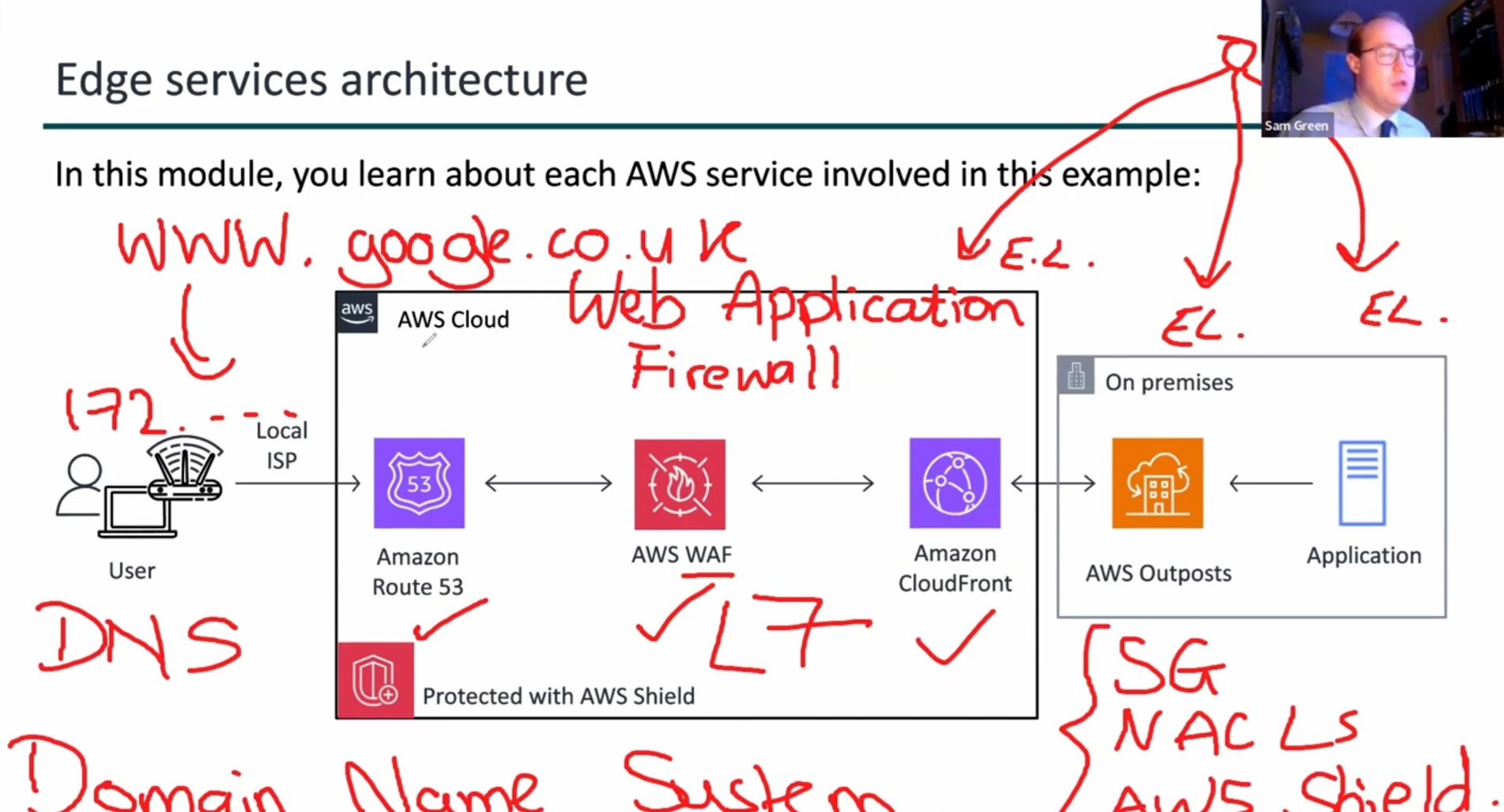Click the Application document icon
Viewport: 1504px width, 812px height.
click(x=1363, y=483)
